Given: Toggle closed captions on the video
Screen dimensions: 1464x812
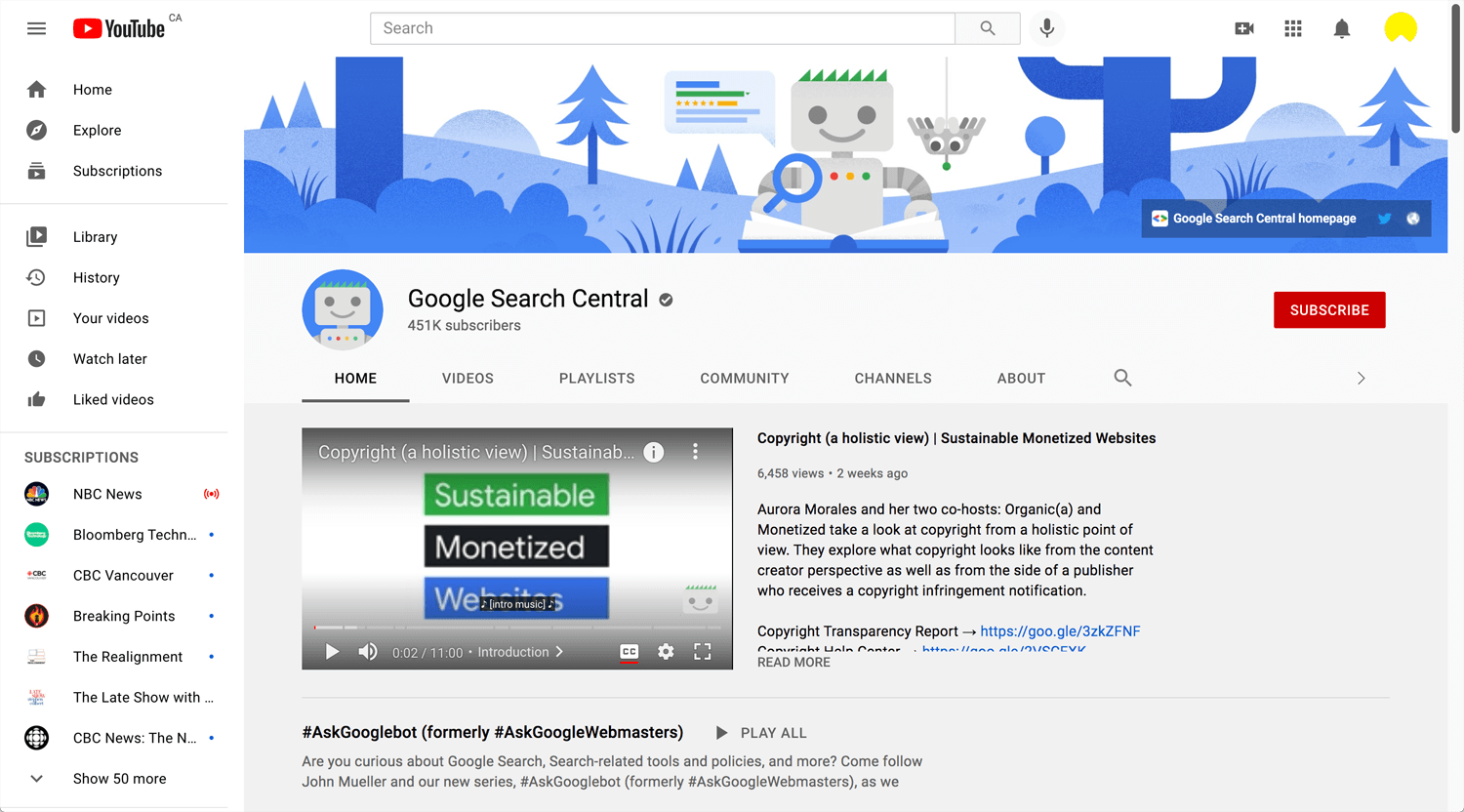Looking at the screenshot, I should pos(630,652).
